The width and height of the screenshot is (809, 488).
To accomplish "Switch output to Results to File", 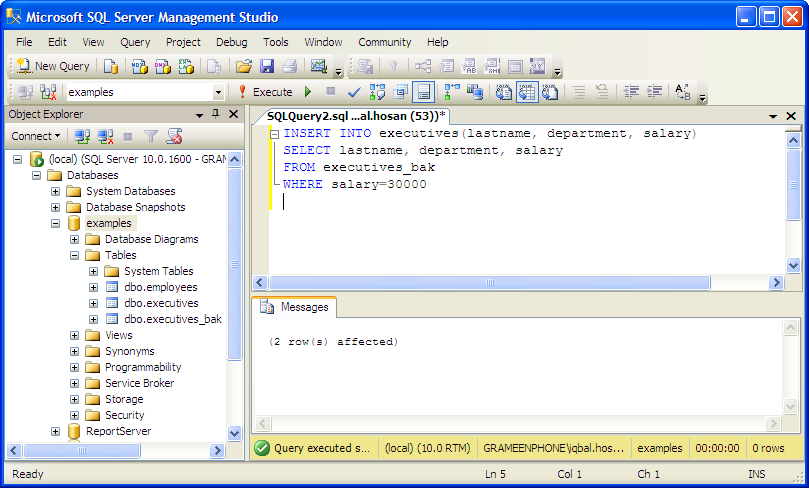I will pos(550,92).
